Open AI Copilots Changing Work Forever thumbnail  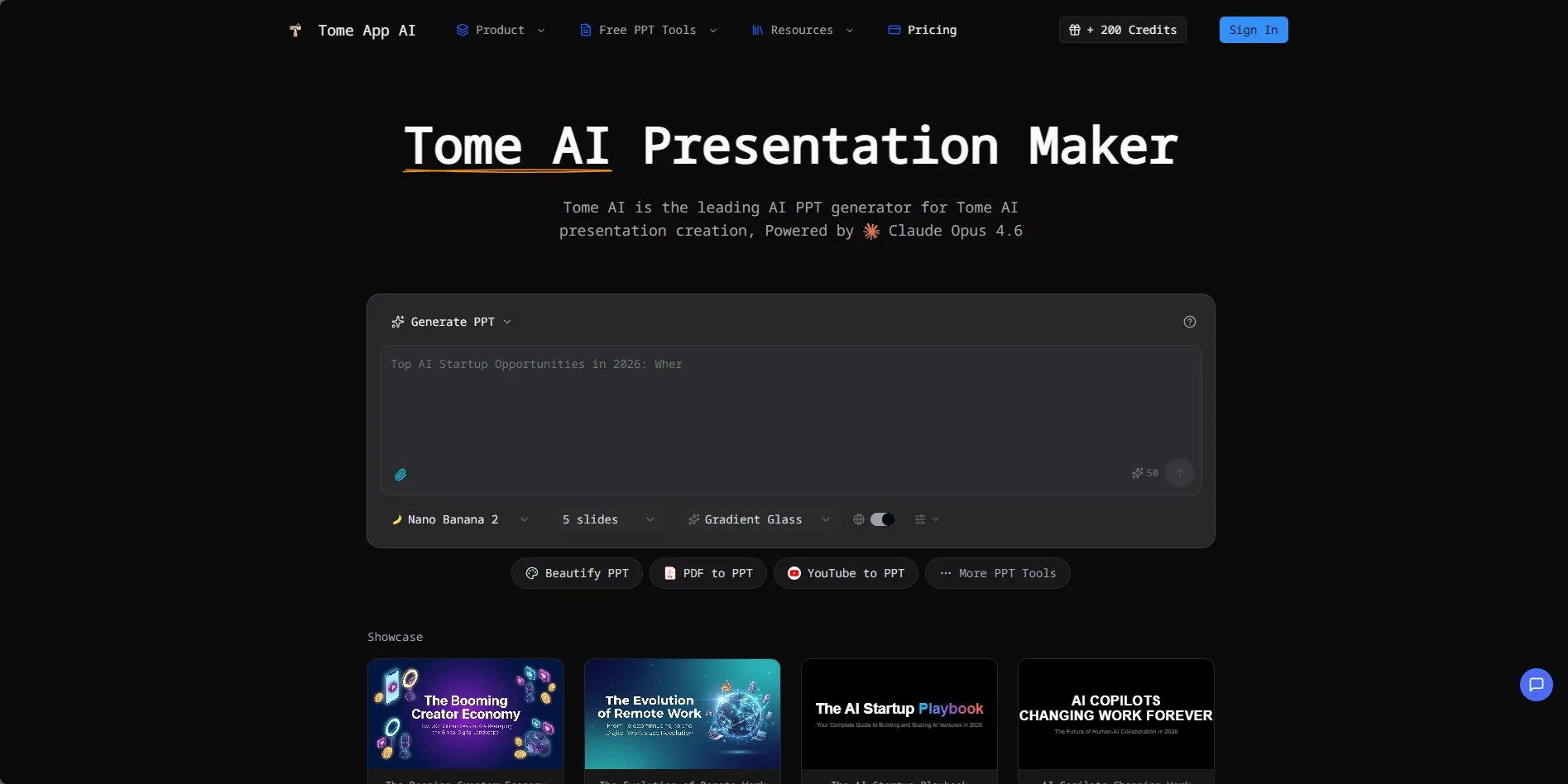[1116, 715]
